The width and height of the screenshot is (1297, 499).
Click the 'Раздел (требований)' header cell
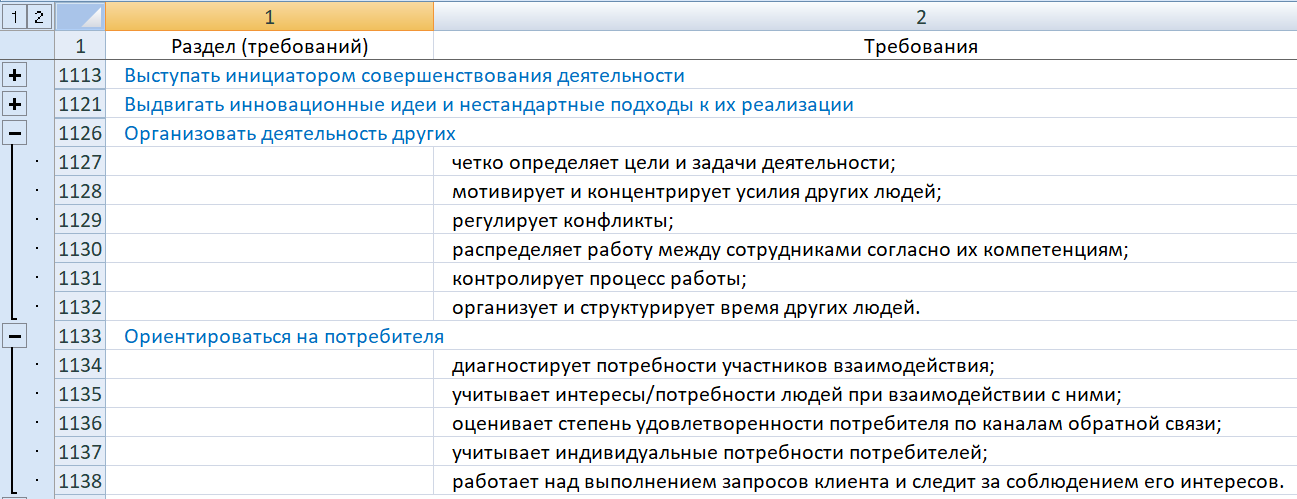point(269,46)
